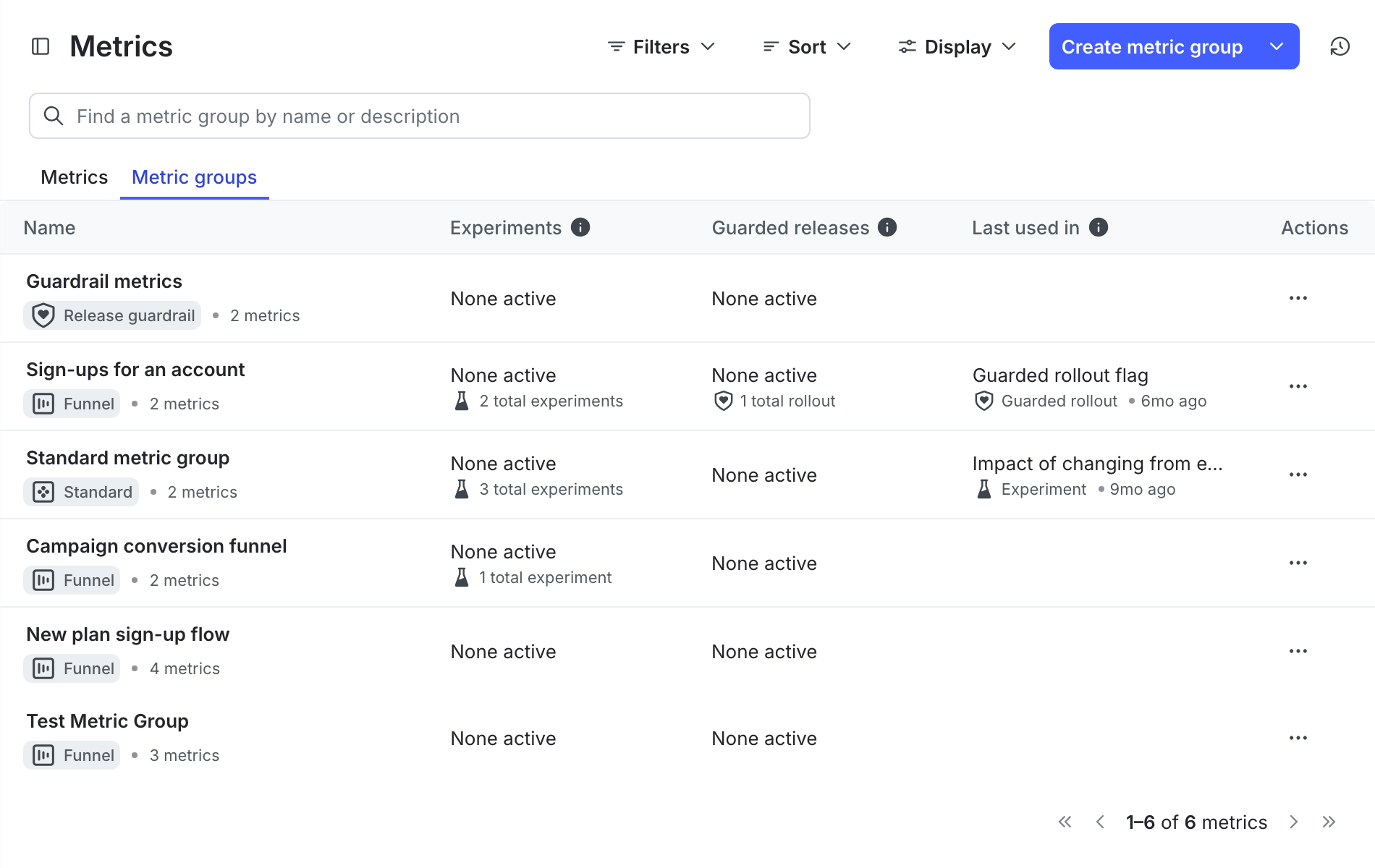Open the Display options dropdown
This screenshot has height=868, width=1375.
[x=957, y=47]
